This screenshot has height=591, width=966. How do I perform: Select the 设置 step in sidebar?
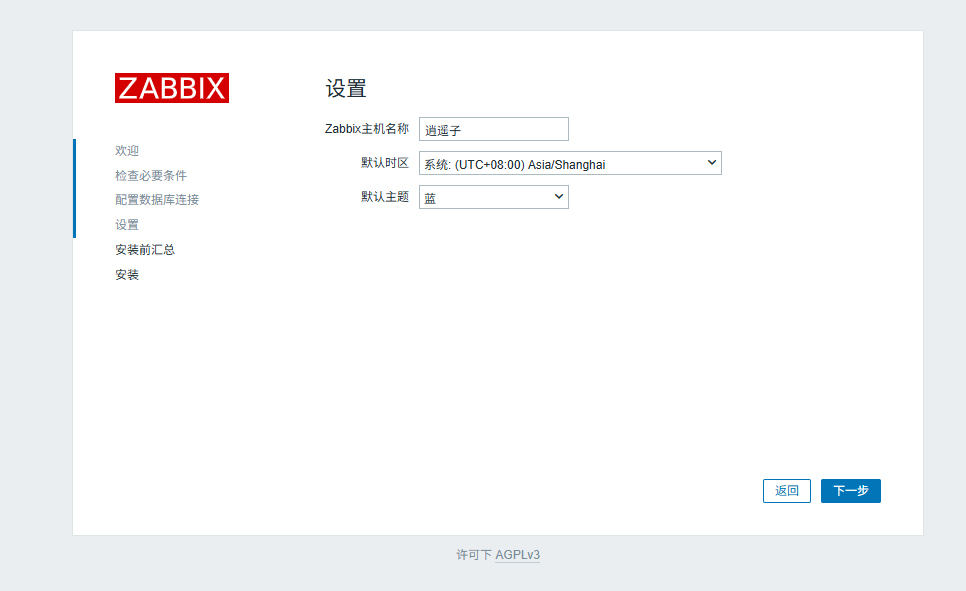coord(127,225)
